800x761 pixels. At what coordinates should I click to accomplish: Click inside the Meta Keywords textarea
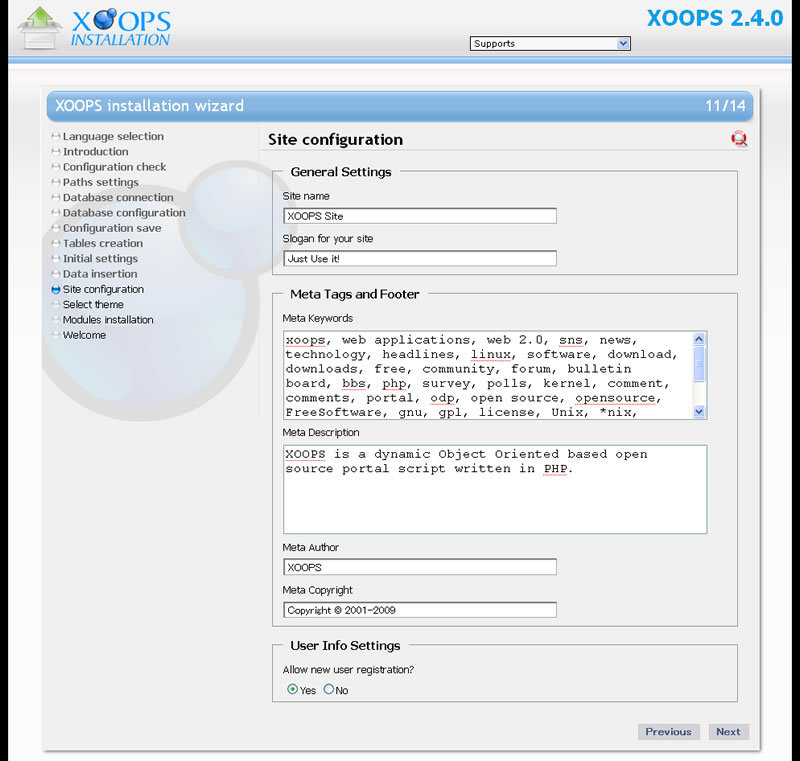(488, 375)
